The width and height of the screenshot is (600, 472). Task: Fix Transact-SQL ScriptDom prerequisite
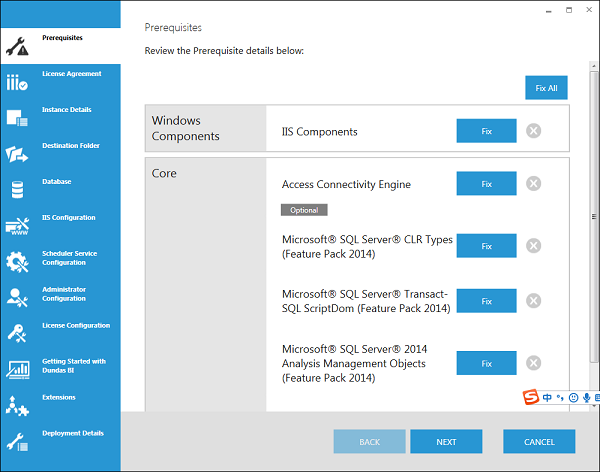pyautogui.click(x=486, y=301)
